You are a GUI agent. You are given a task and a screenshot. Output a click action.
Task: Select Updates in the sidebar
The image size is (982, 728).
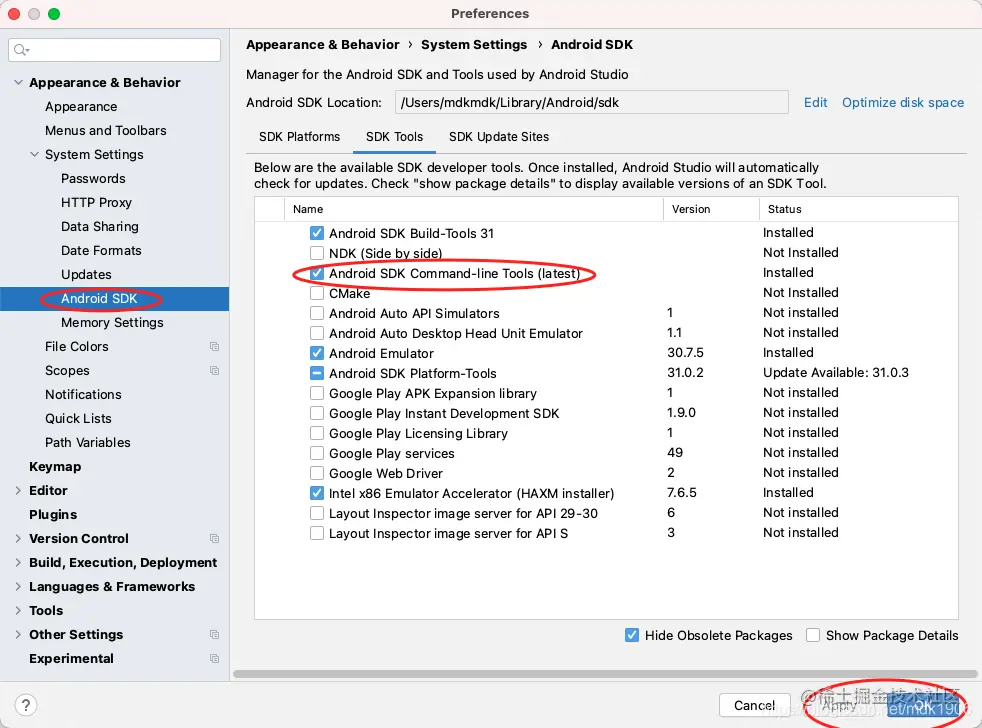click(86, 274)
